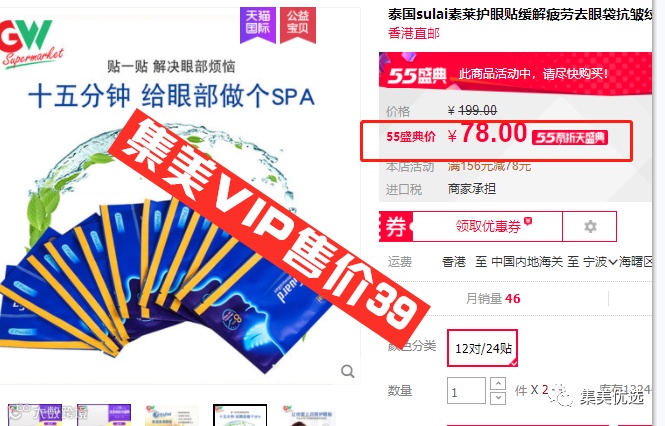665x426 pixels.
Task: Click the 55盛典 promotional banner
Action: point(515,73)
